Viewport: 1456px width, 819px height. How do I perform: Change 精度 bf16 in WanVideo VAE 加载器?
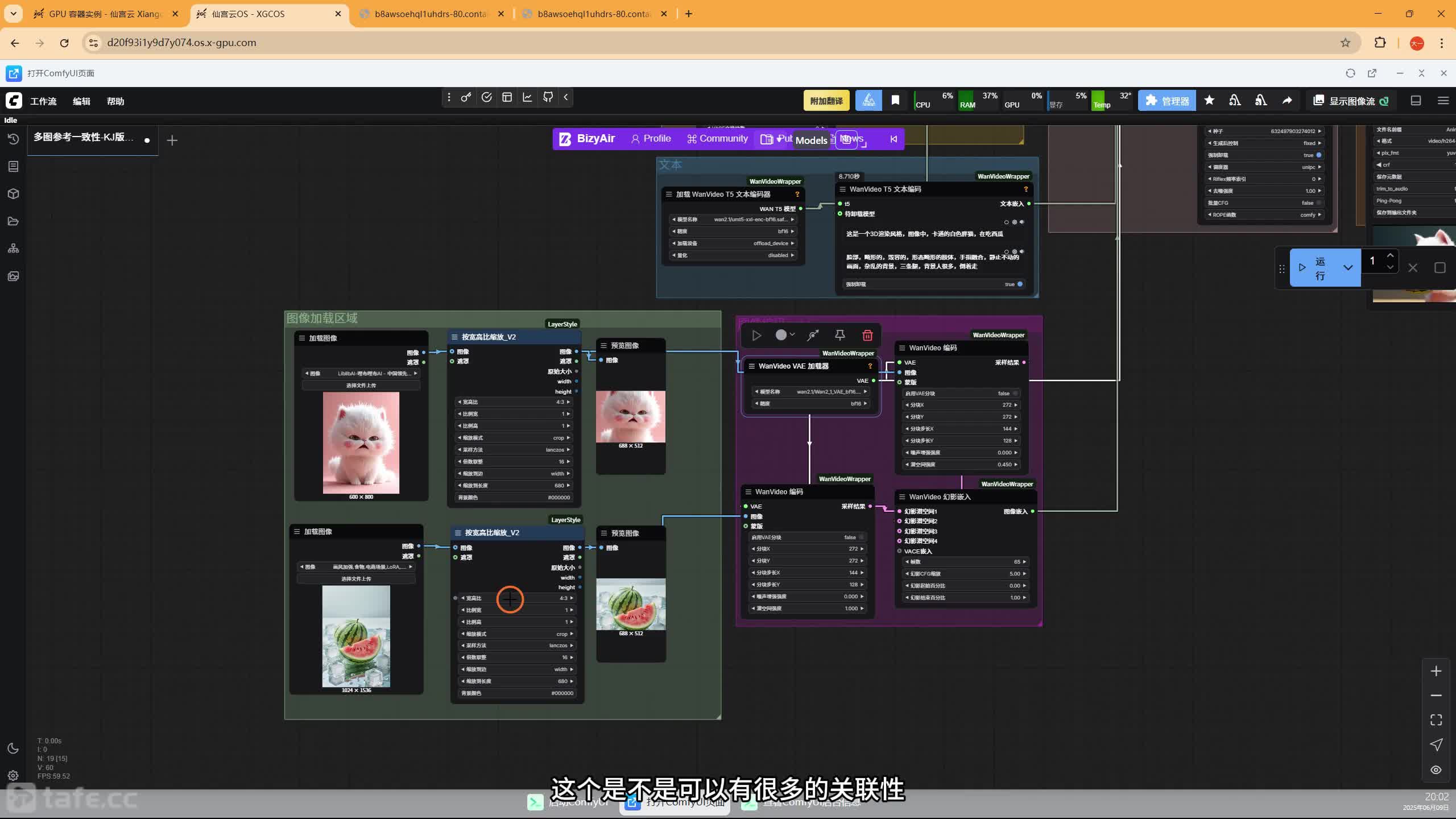pos(811,404)
